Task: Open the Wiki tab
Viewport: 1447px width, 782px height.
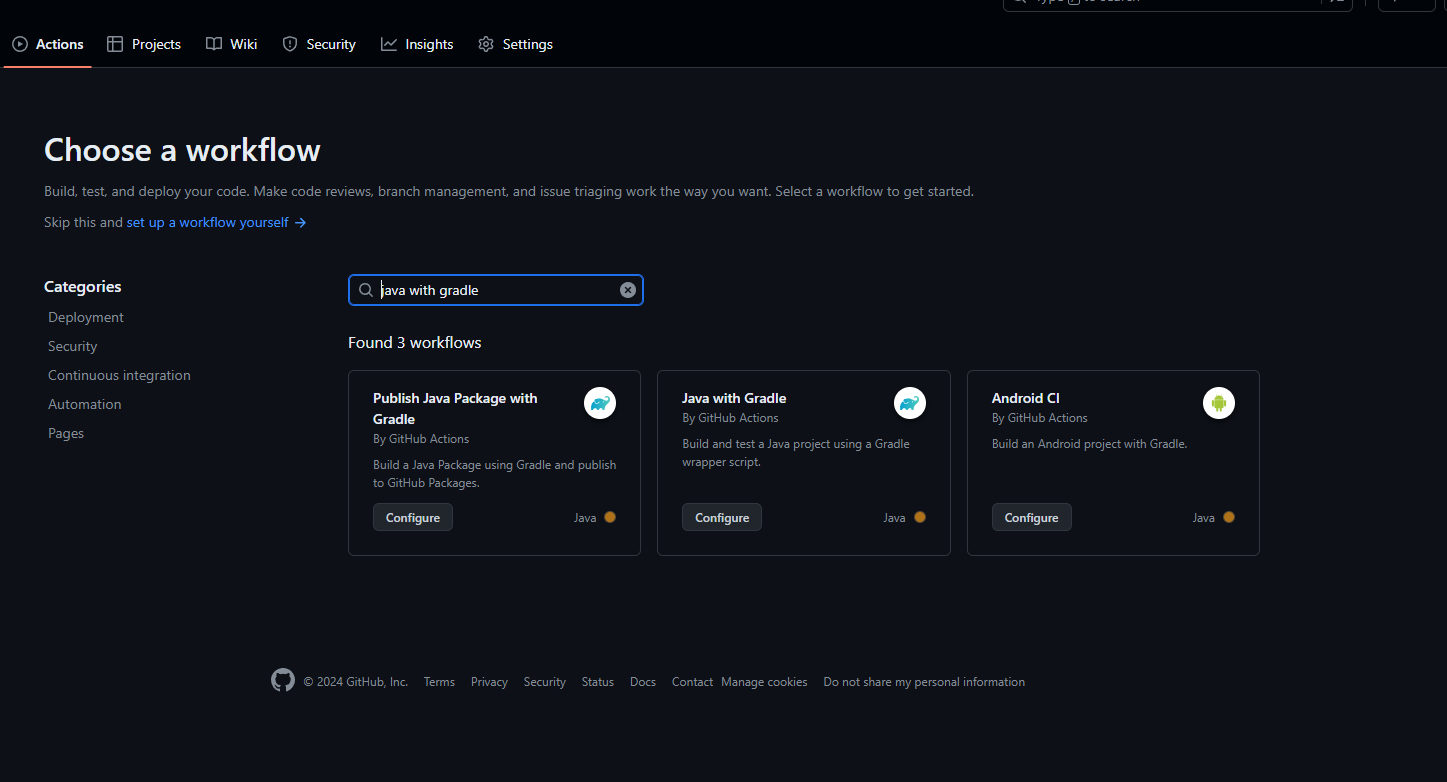Action: [232, 44]
